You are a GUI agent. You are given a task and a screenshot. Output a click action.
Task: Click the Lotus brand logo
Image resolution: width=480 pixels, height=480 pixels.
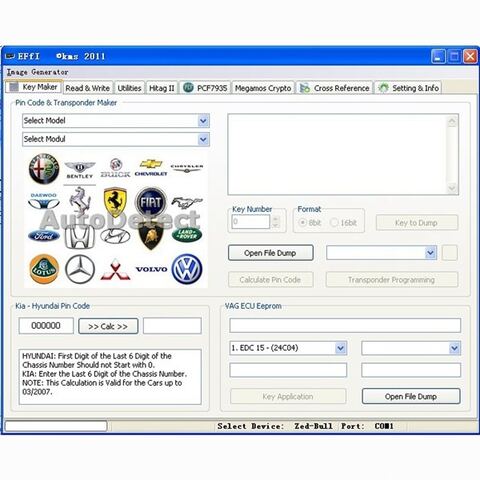click(44, 269)
